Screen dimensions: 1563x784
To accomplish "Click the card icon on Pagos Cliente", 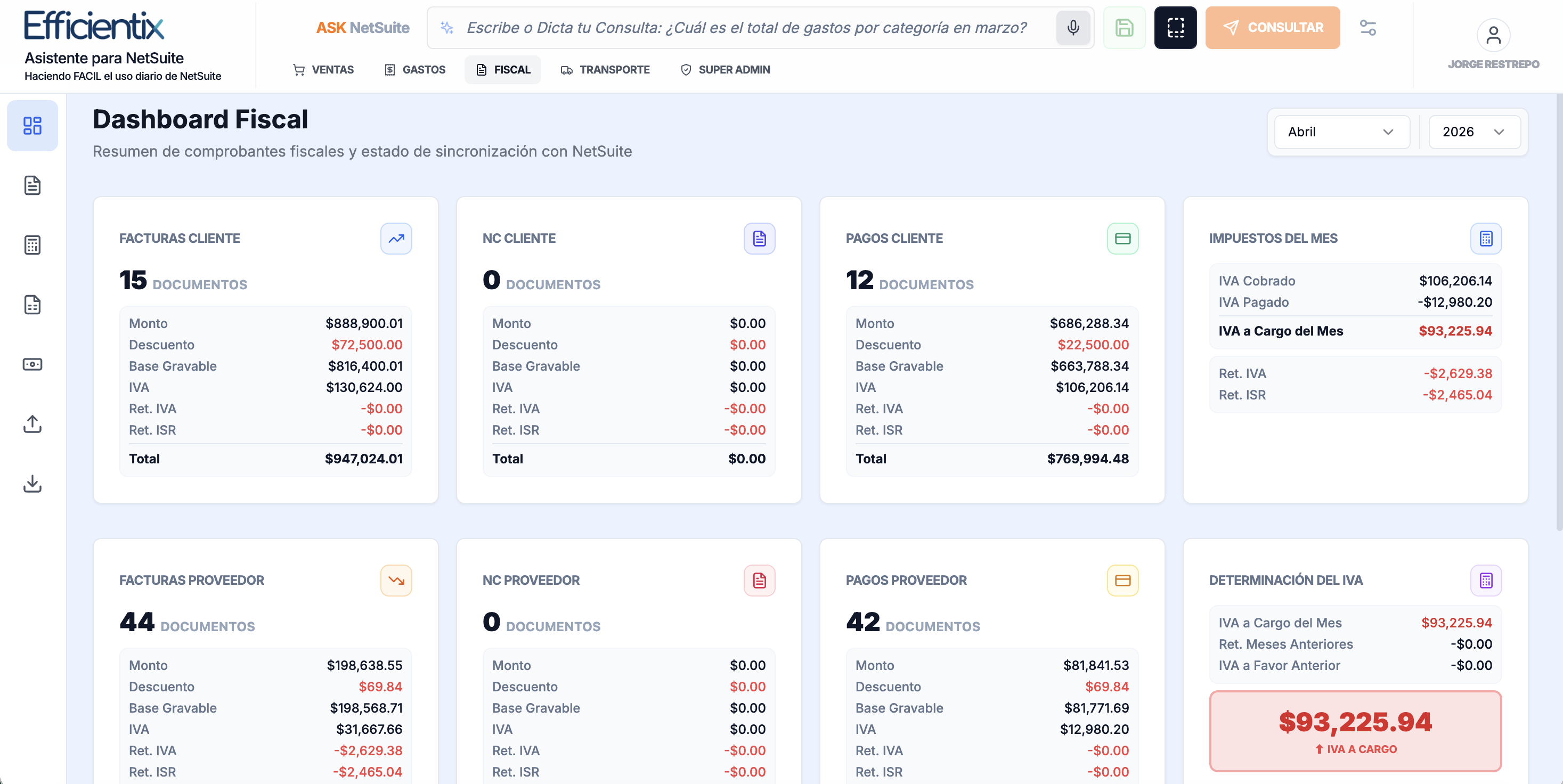I will [1123, 239].
